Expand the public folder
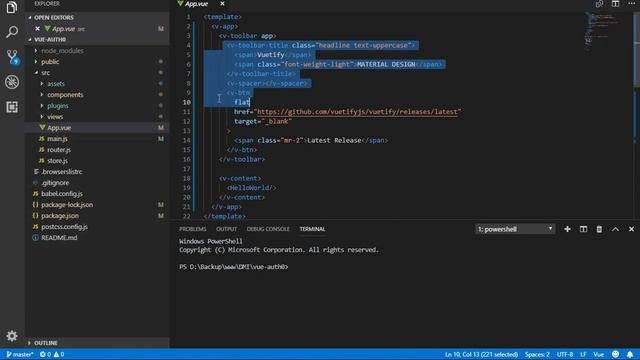 [50, 62]
